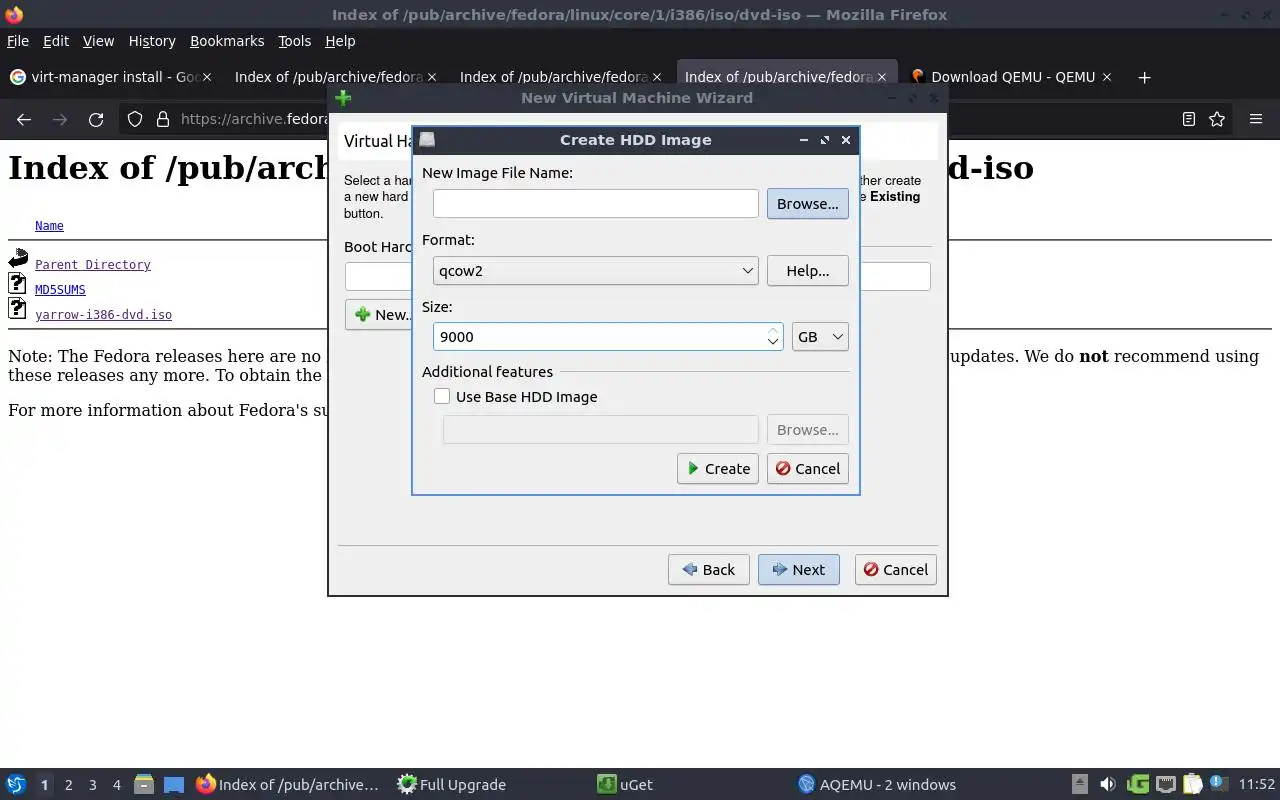Open the Firefox View menu

[x=98, y=41]
